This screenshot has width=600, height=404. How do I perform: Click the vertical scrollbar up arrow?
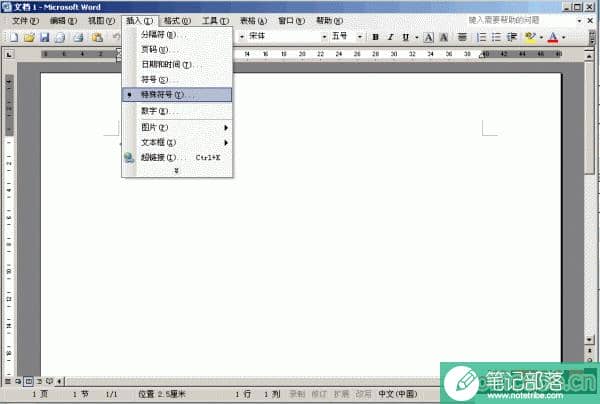589,56
